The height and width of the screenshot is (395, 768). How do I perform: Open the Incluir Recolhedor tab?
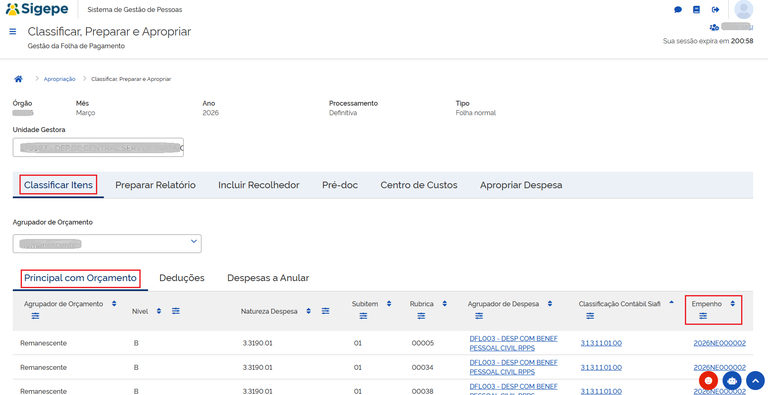click(259, 185)
